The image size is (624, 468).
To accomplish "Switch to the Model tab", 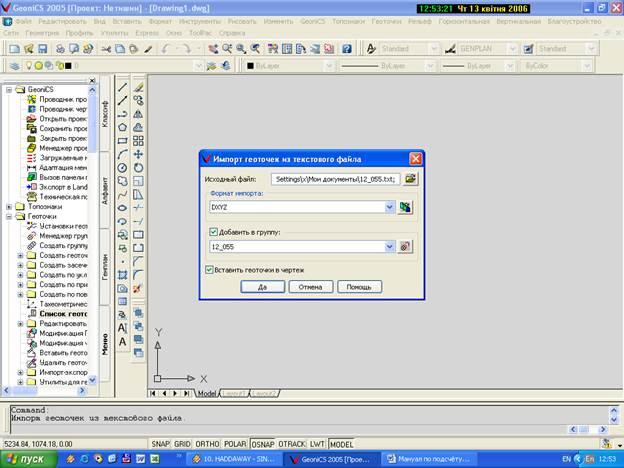I will pyautogui.click(x=207, y=394).
